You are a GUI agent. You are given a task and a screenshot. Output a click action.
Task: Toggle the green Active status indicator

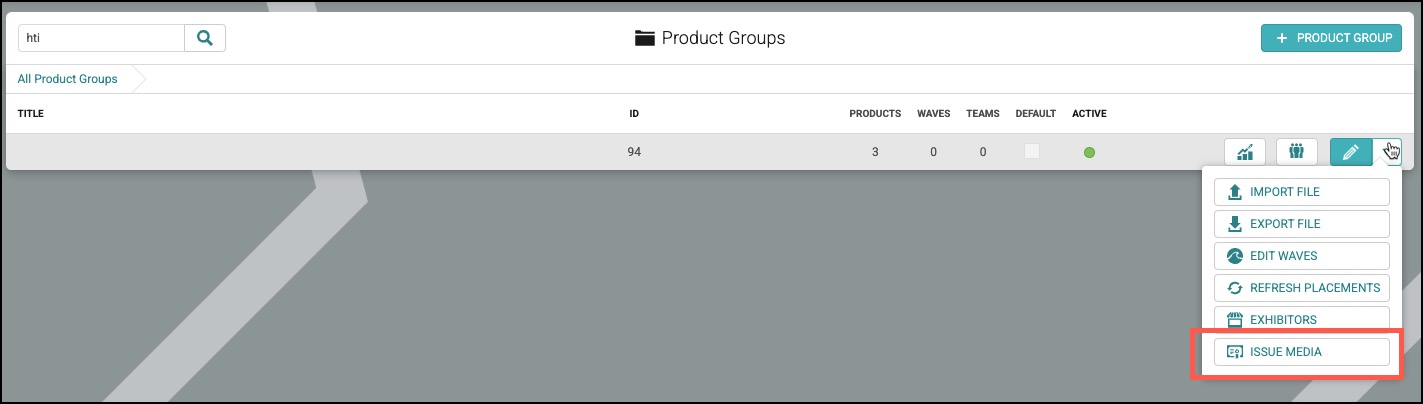[x=1089, y=152]
